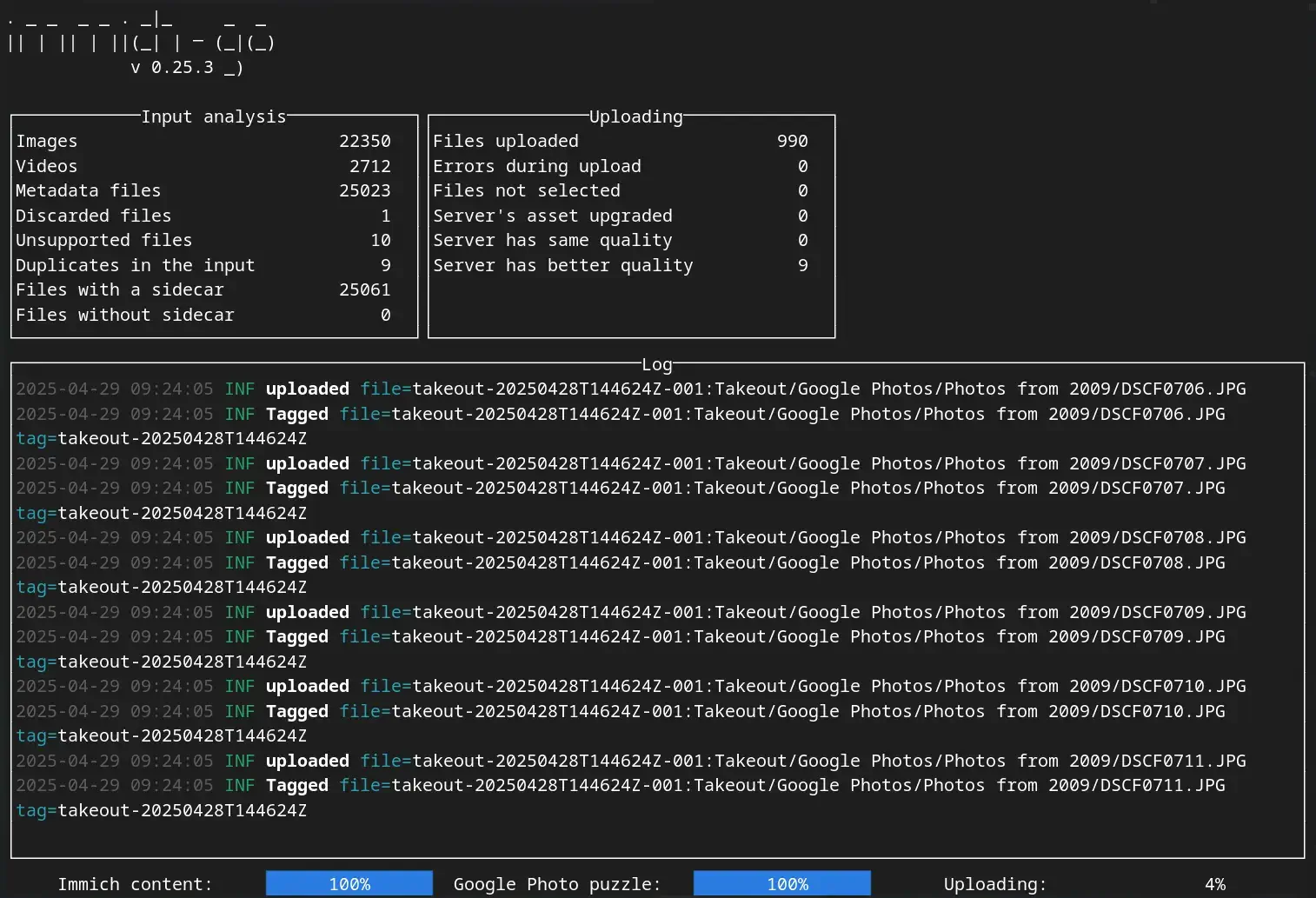Select the Files with a sidecar count
This screenshot has width=1316, height=898.
coord(366,289)
